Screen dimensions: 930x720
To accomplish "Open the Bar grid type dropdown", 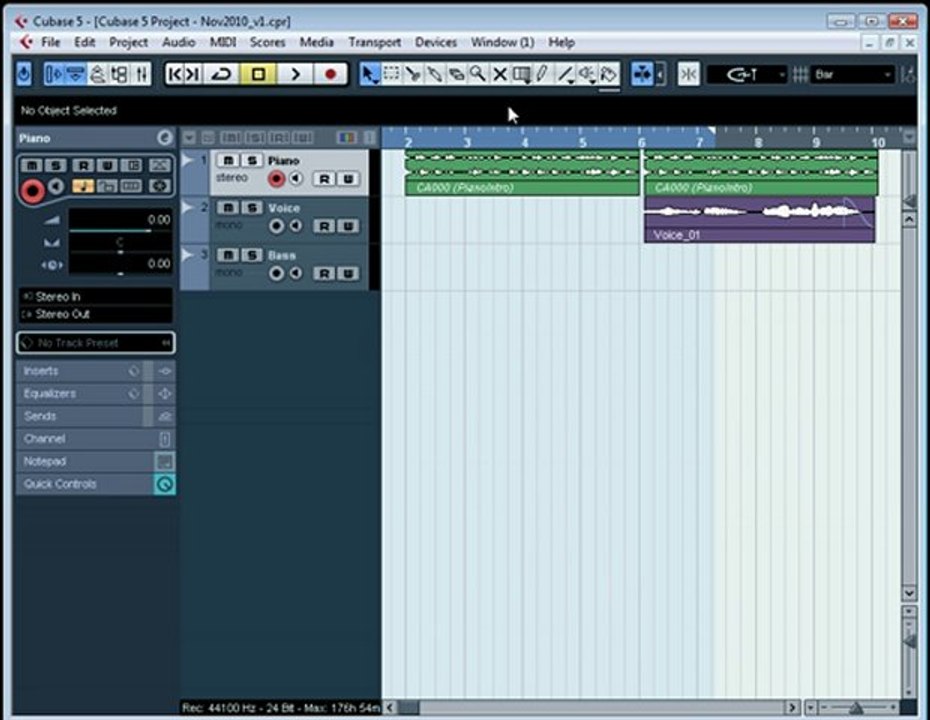I will click(x=852, y=75).
